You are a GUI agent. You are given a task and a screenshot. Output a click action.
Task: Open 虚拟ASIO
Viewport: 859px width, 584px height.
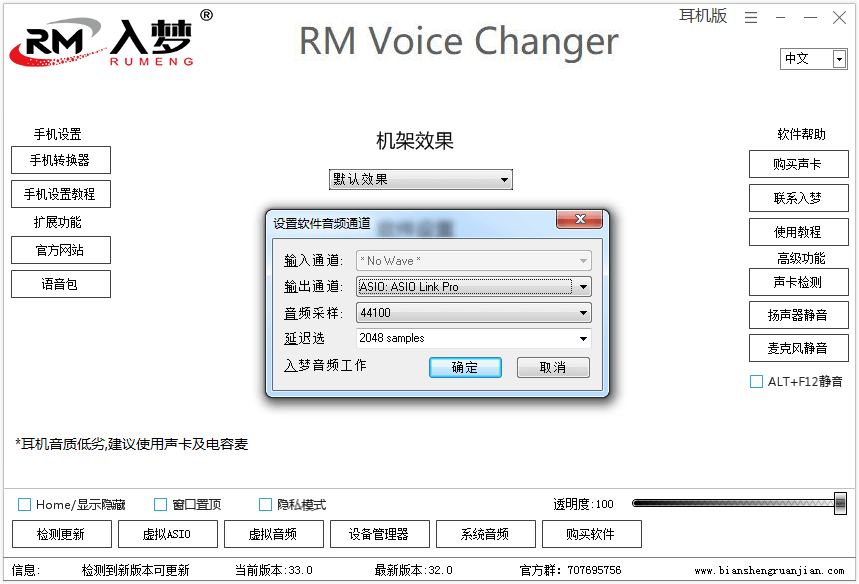pyautogui.click(x=168, y=534)
